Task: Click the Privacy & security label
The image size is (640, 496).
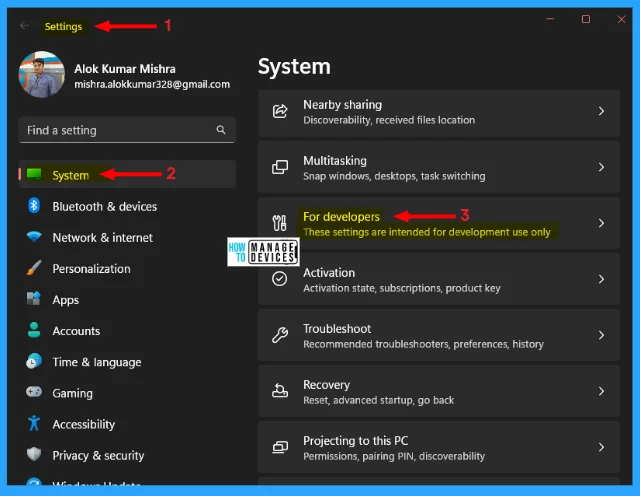Action: coord(98,456)
